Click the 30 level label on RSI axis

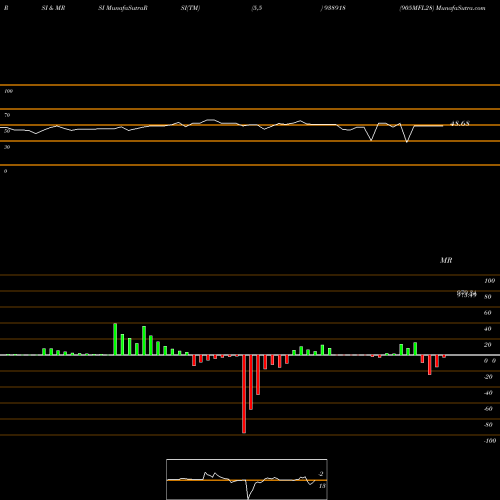coord(7,147)
